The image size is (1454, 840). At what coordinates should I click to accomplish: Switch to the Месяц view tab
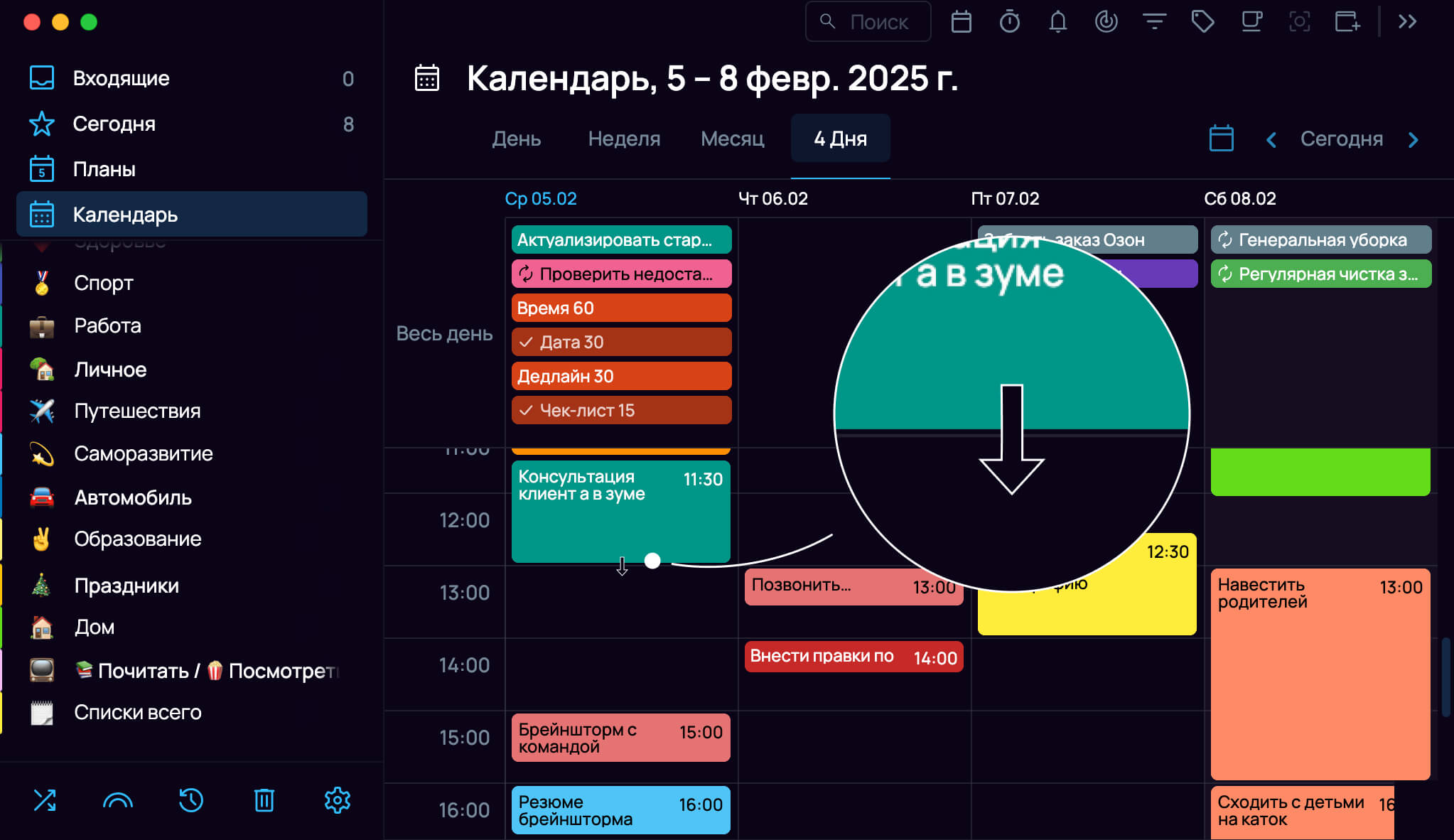(x=732, y=139)
